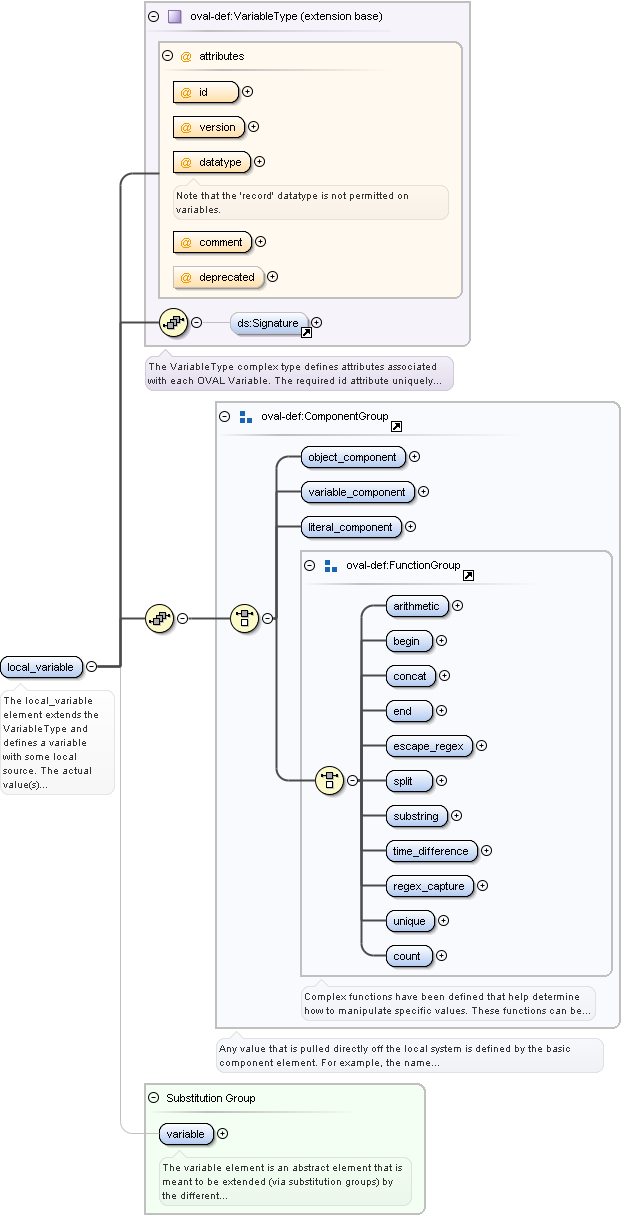Click the deprecated attribute box
This screenshot has width=638, height=1216.
217,277
